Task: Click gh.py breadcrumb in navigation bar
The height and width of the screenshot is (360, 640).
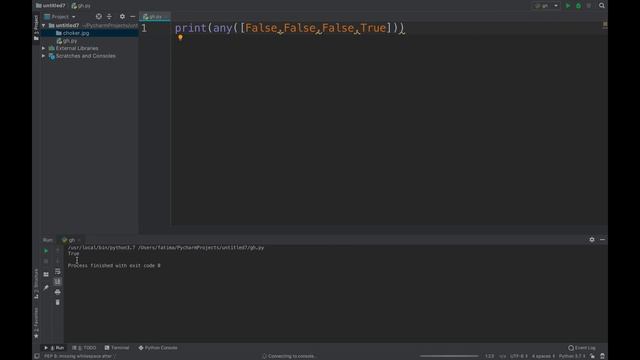Action: coord(81,6)
